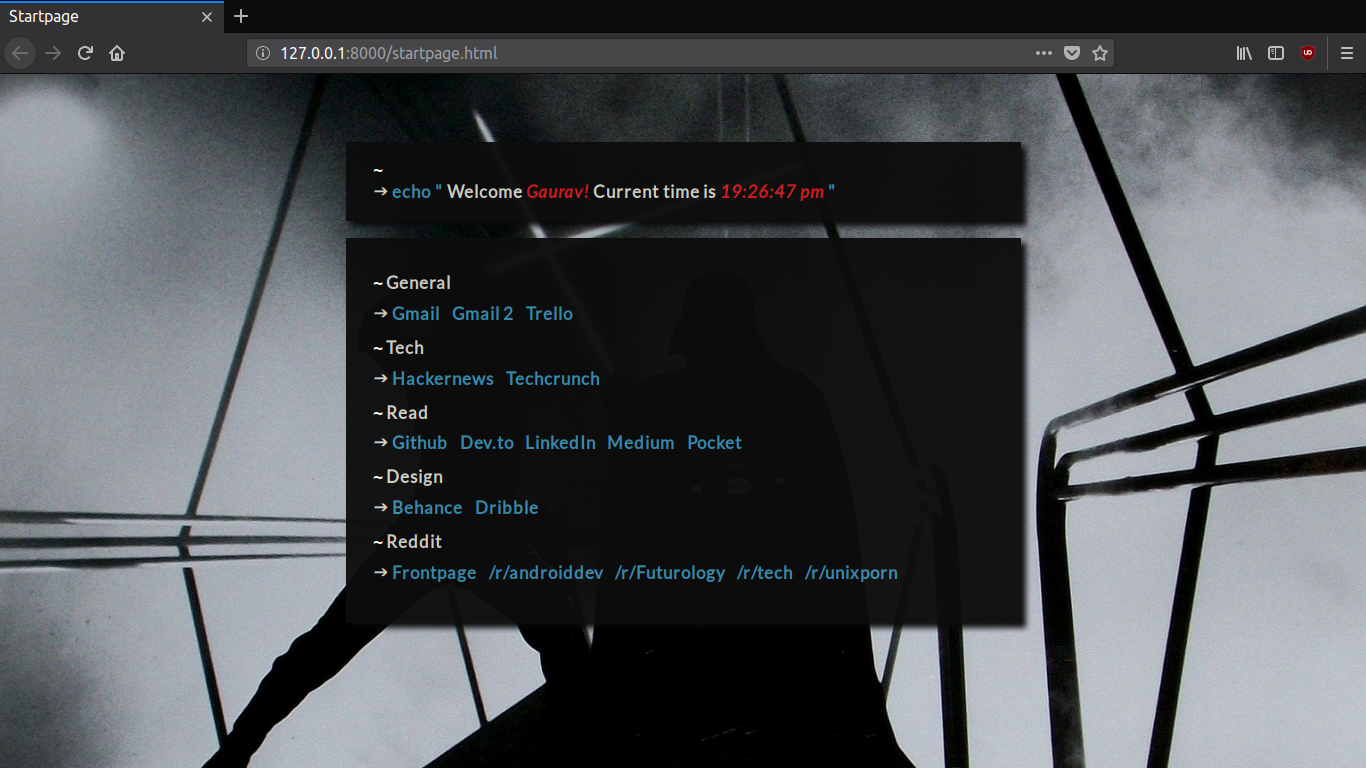Image resolution: width=1366 pixels, height=768 pixels.
Task: Open the Gmail 2 link
Action: pos(482,313)
